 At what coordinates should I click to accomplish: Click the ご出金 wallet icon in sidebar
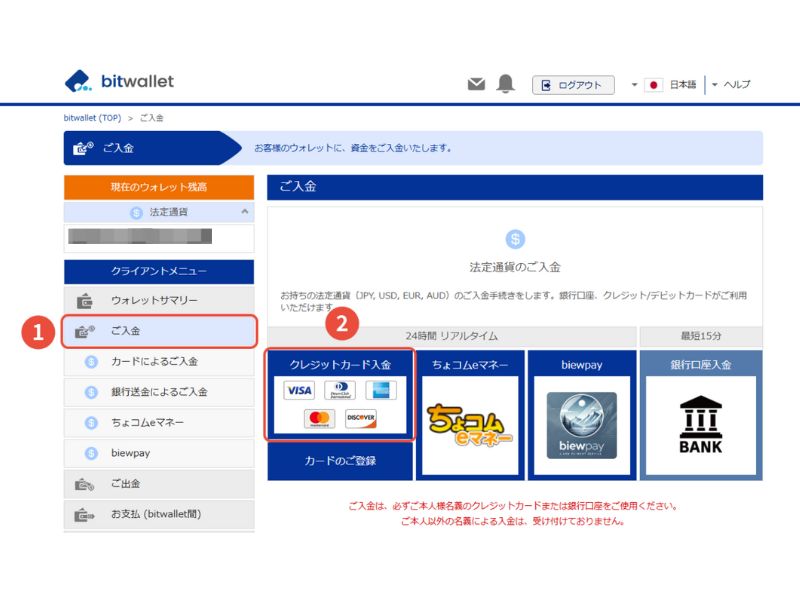[x=84, y=482]
